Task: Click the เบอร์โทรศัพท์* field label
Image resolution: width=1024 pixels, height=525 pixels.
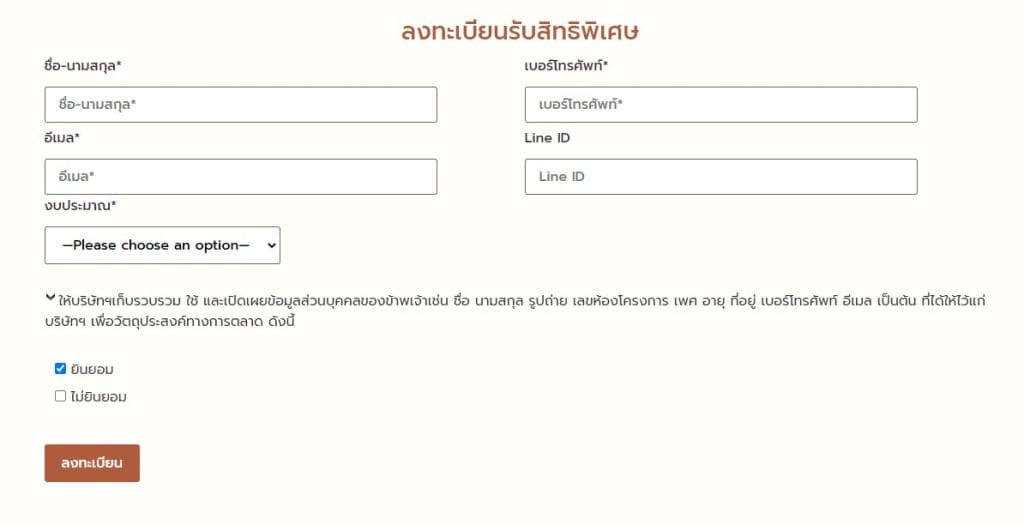Action: point(566,66)
